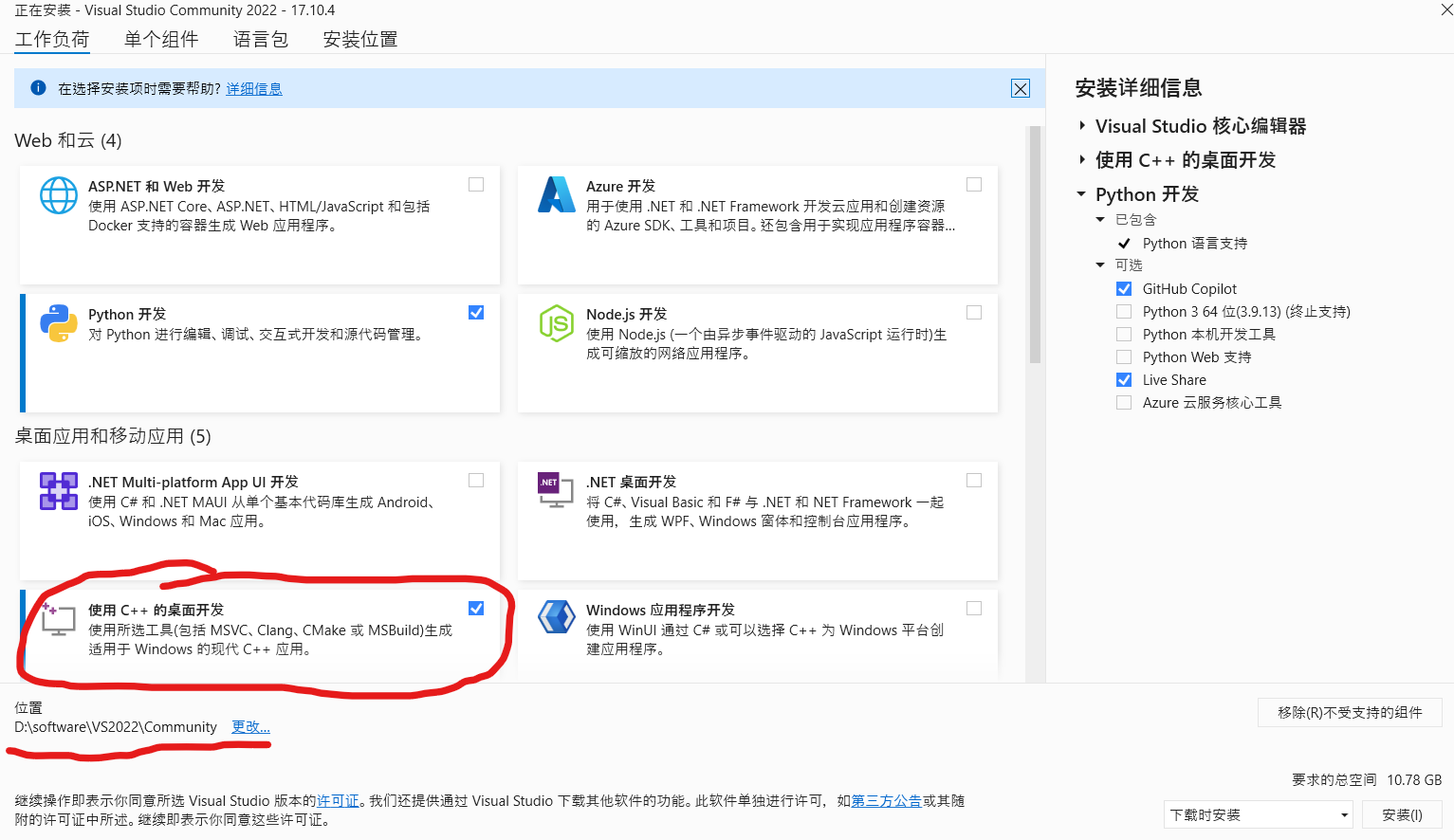Click the install path D:\software\VS2022\Community
Viewport: 1454px width, 840px height.
coord(116,727)
